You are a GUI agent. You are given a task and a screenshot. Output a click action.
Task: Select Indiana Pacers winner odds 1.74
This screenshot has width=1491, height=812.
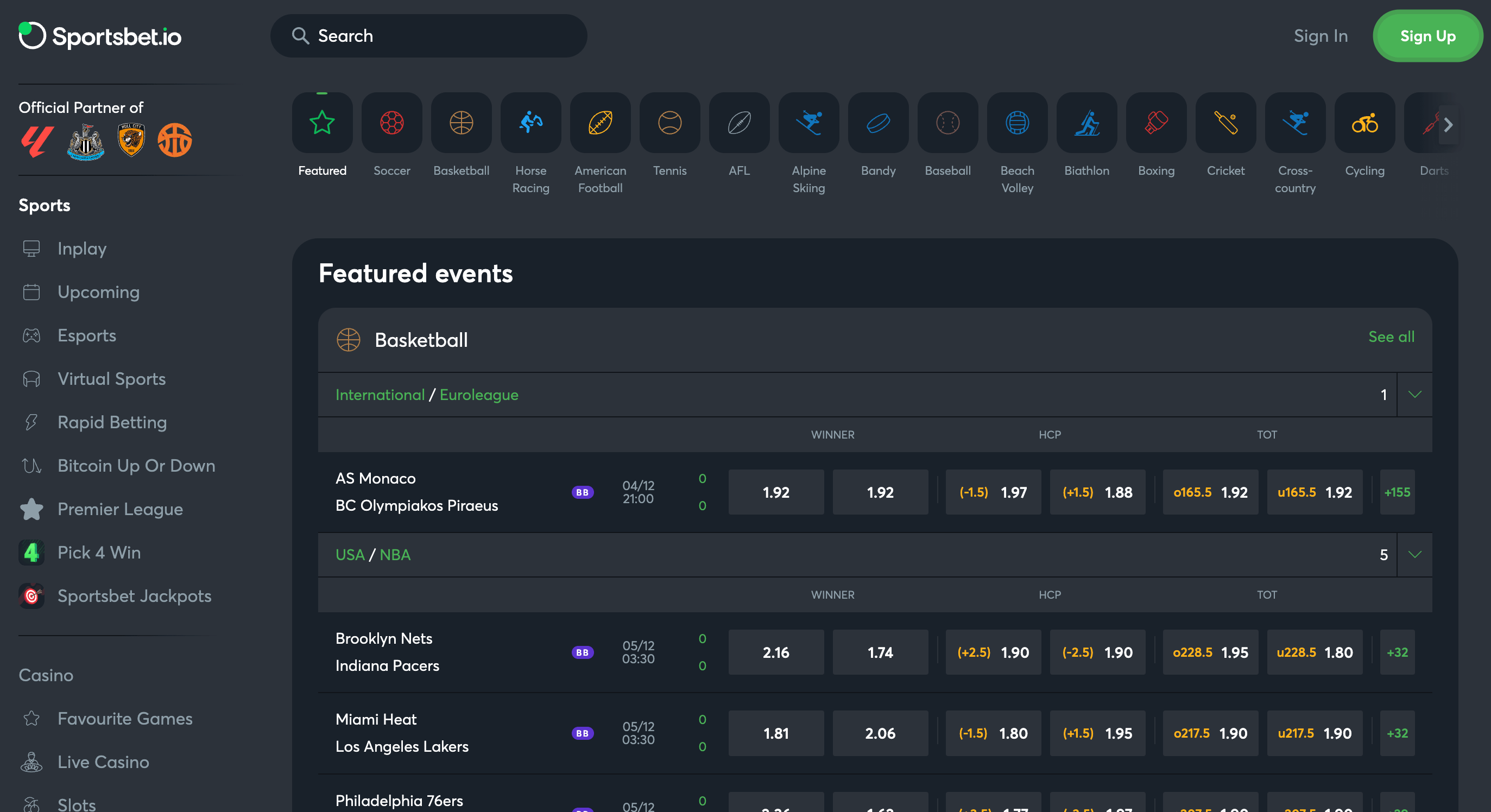tap(880, 652)
